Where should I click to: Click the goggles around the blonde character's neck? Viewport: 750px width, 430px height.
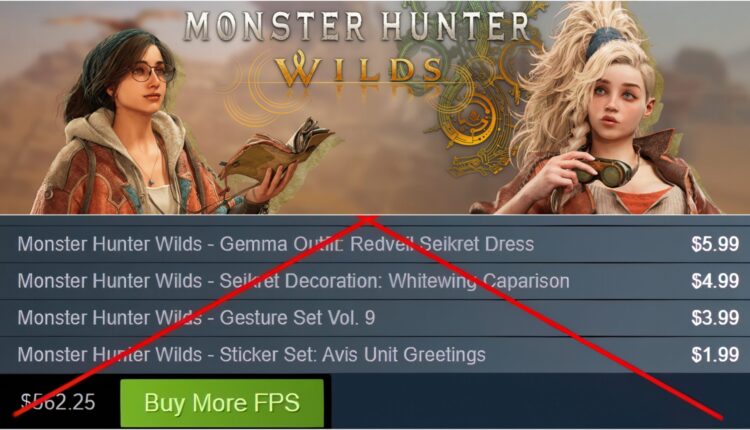(605, 172)
